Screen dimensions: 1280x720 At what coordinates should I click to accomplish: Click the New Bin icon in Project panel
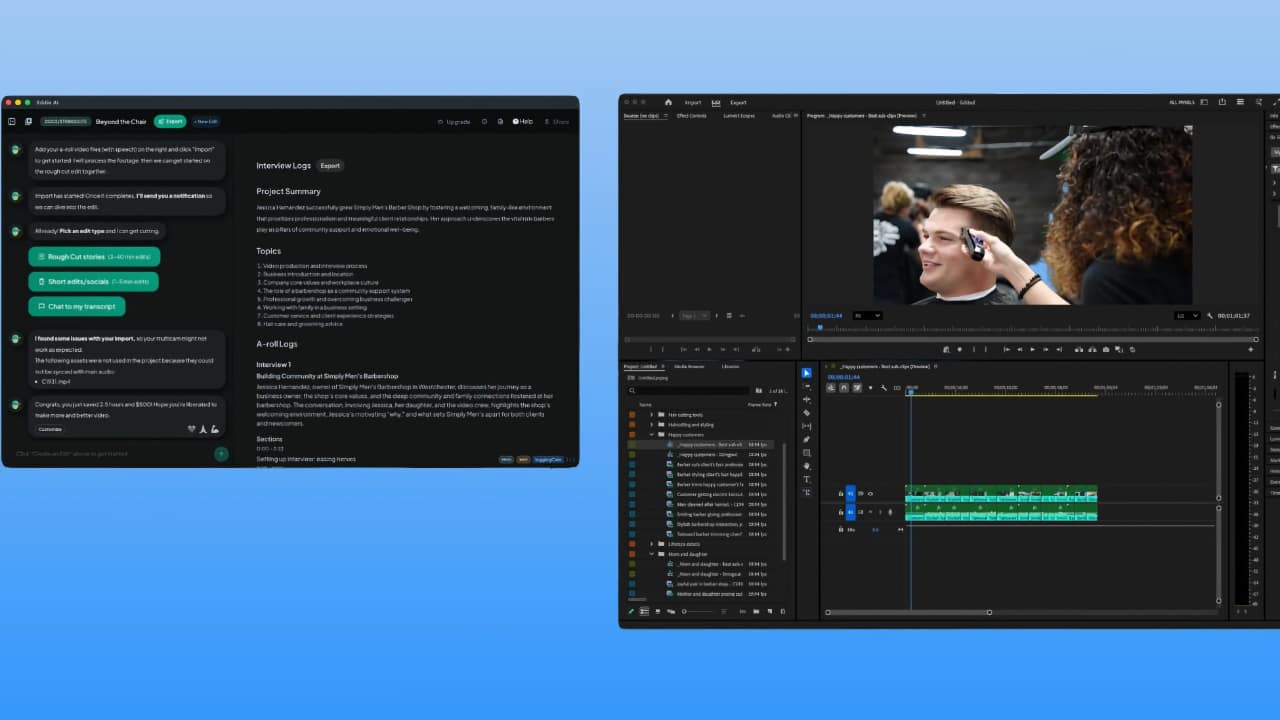click(x=756, y=611)
